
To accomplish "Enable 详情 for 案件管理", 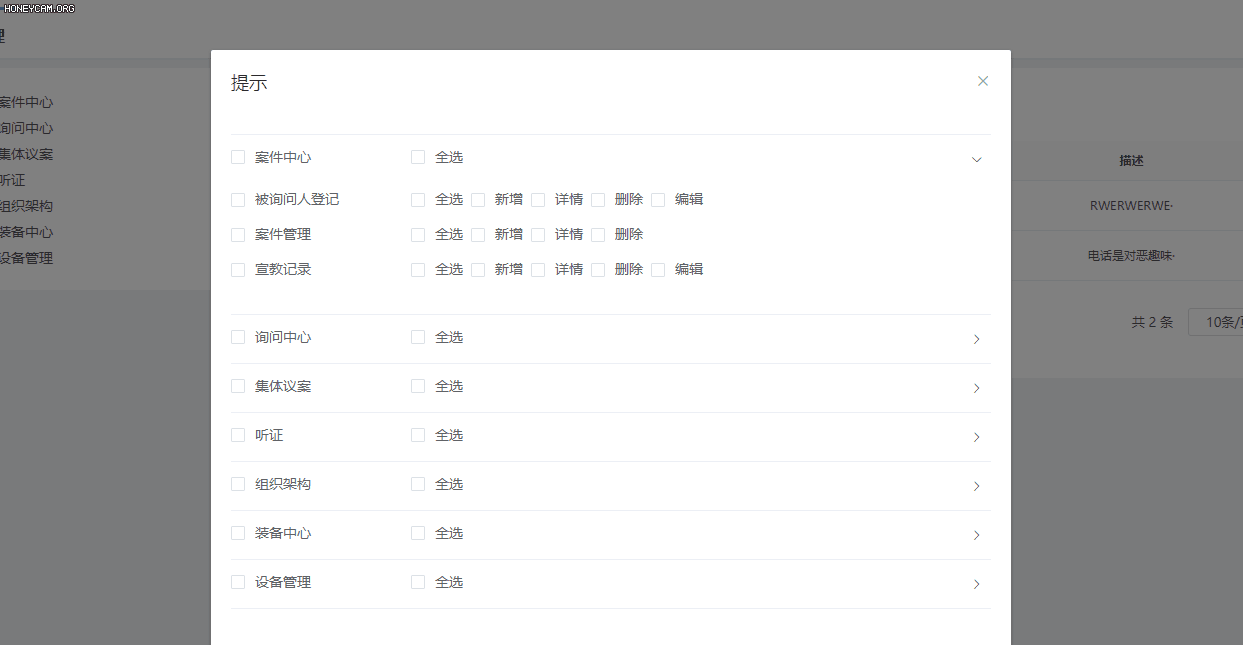I will tap(538, 234).
